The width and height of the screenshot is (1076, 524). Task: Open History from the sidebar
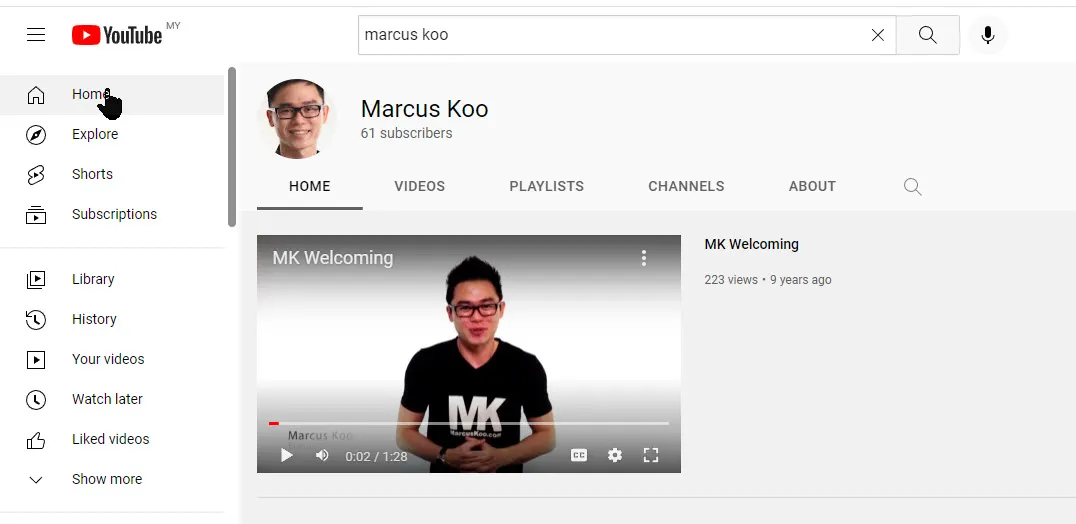[x=112, y=319]
